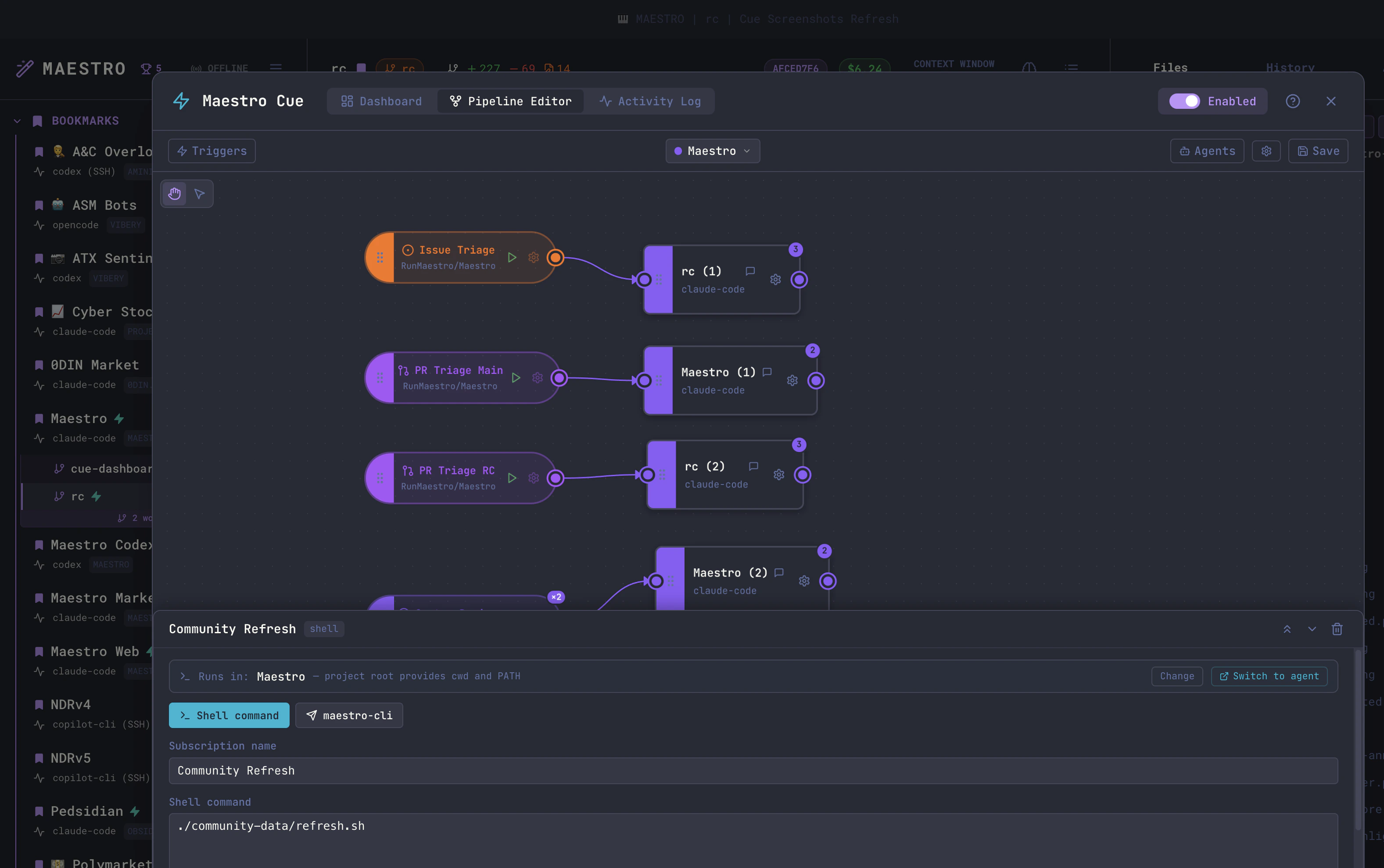1384x868 pixels.
Task: Click the x2 badge on the trigger
Action: (x=556, y=597)
